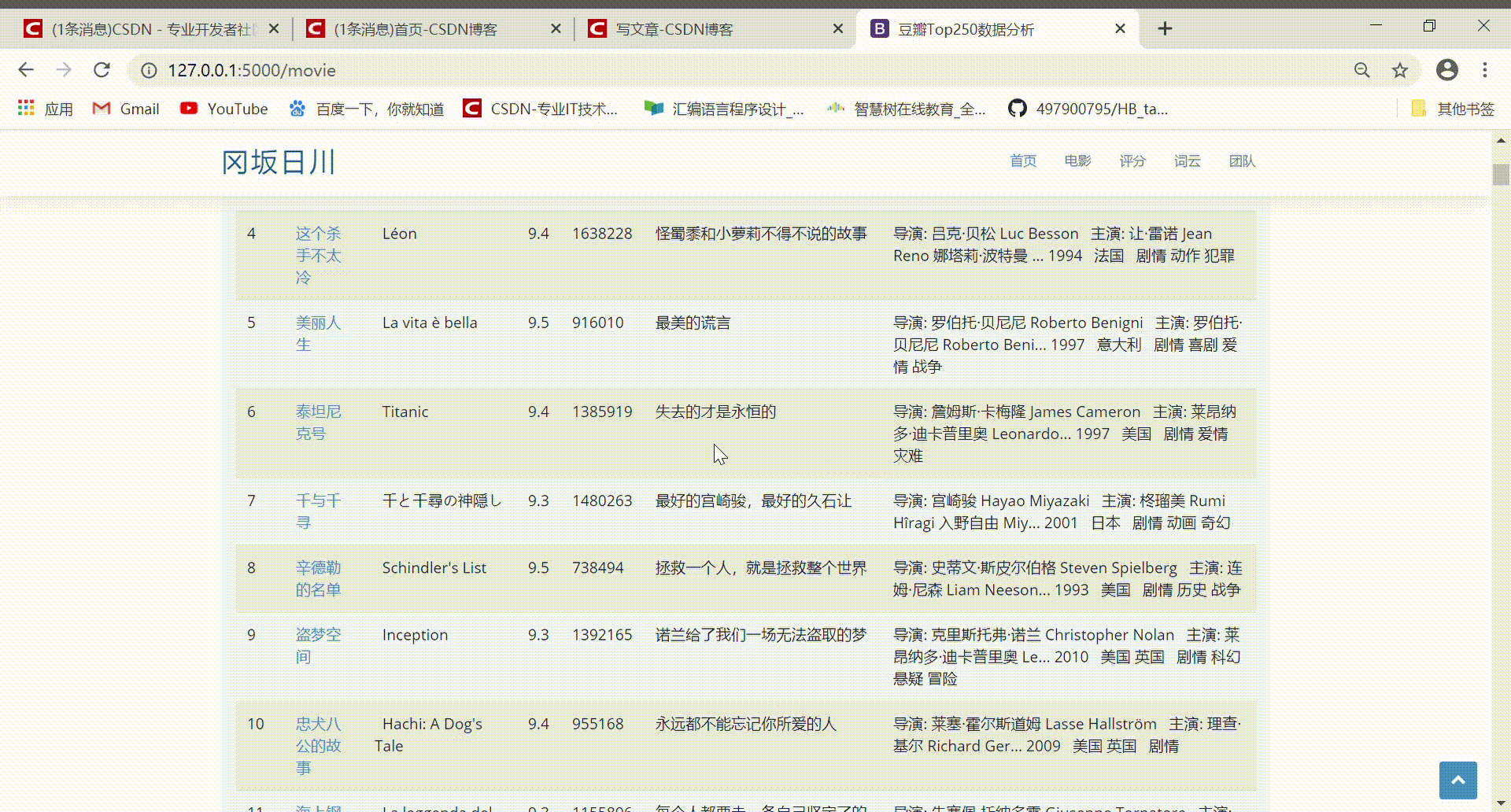Close the 写文章-CSDN博客 tab
Viewport: 1511px width, 812px height.
tap(838, 29)
